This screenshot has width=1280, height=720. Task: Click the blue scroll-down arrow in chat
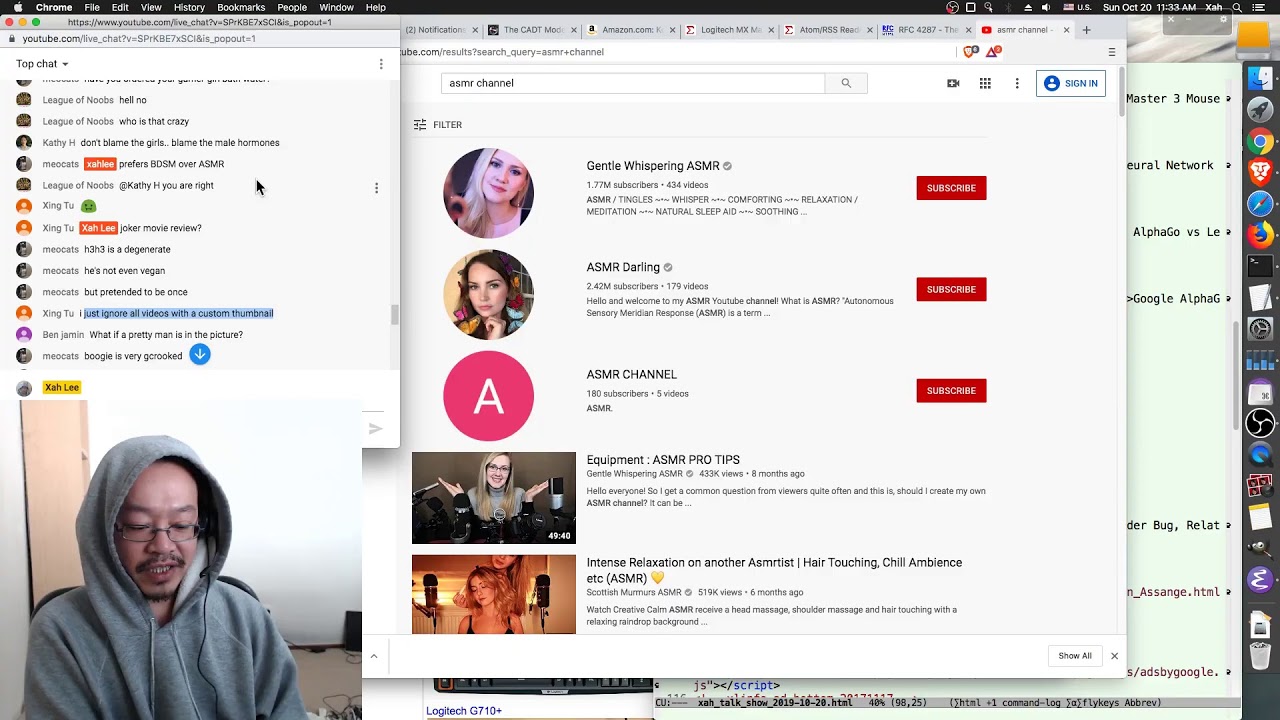pyautogui.click(x=200, y=354)
